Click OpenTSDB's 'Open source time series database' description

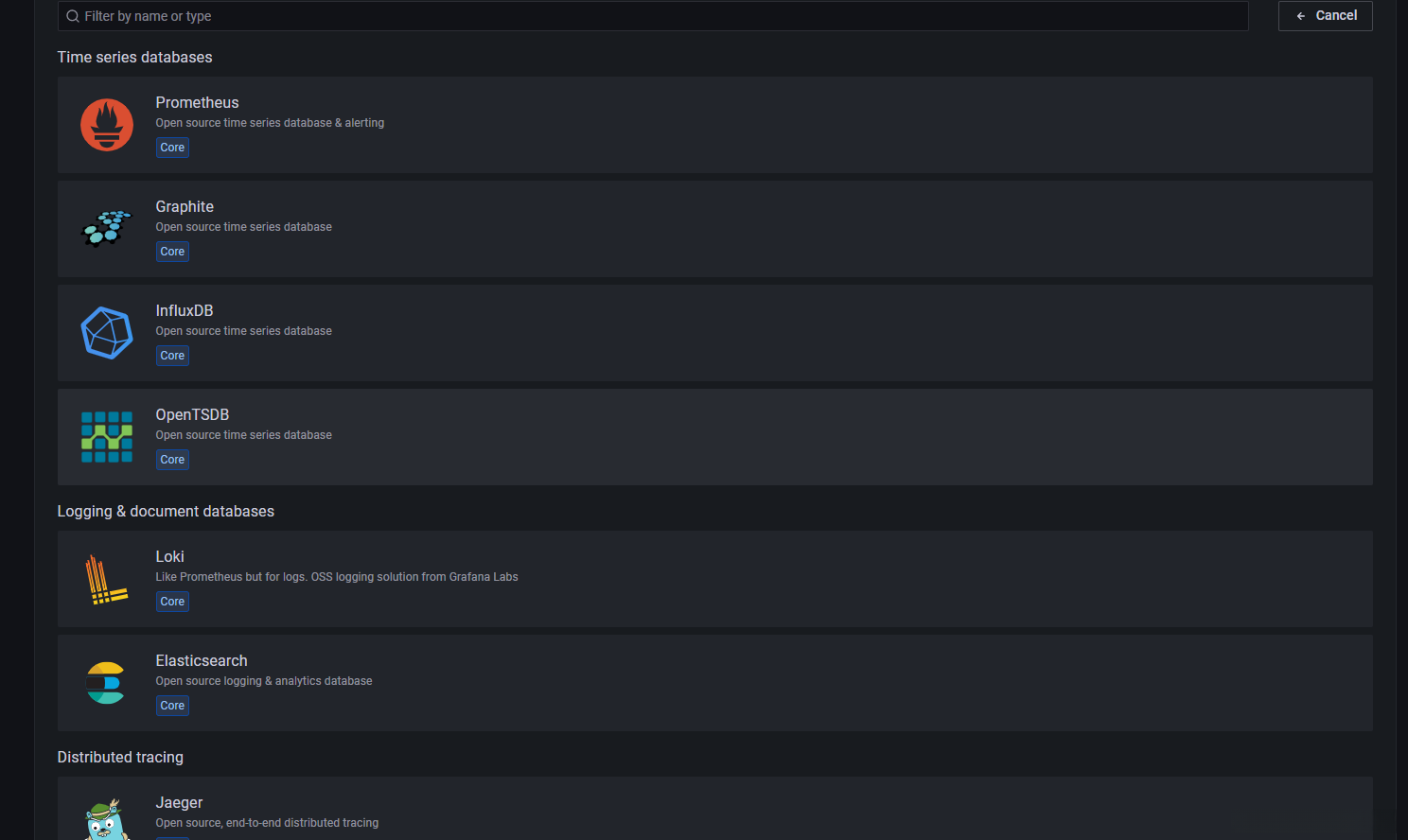click(x=244, y=435)
